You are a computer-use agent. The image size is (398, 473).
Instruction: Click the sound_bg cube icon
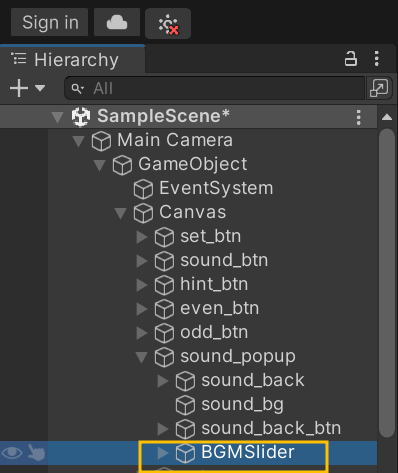(x=185, y=405)
